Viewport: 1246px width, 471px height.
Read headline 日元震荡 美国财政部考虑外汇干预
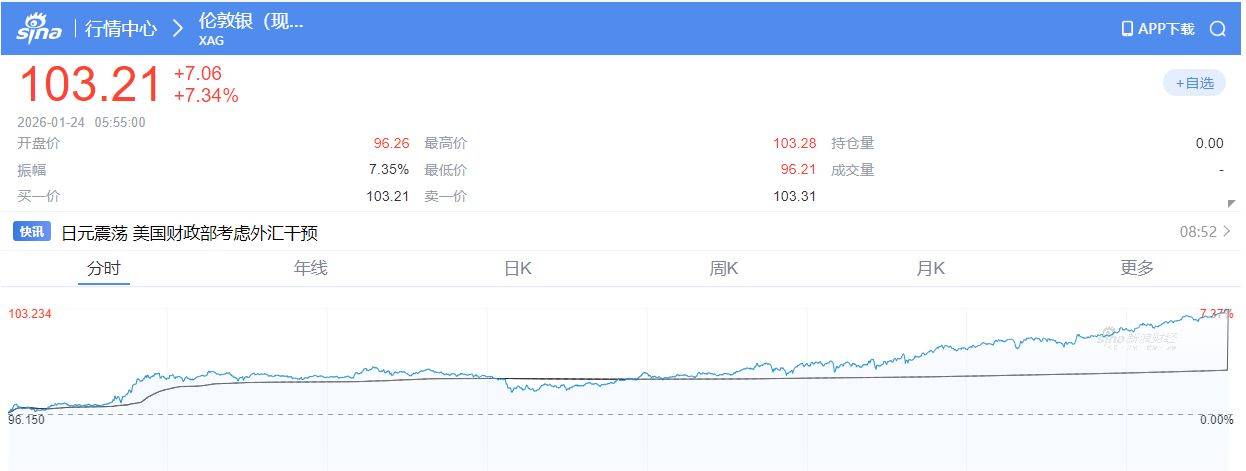click(x=189, y=233)
